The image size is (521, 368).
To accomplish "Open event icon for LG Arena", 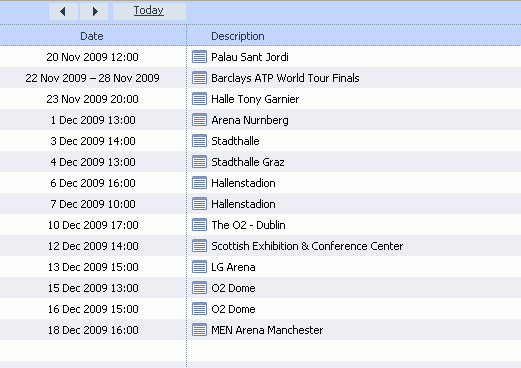I will 199,267.
